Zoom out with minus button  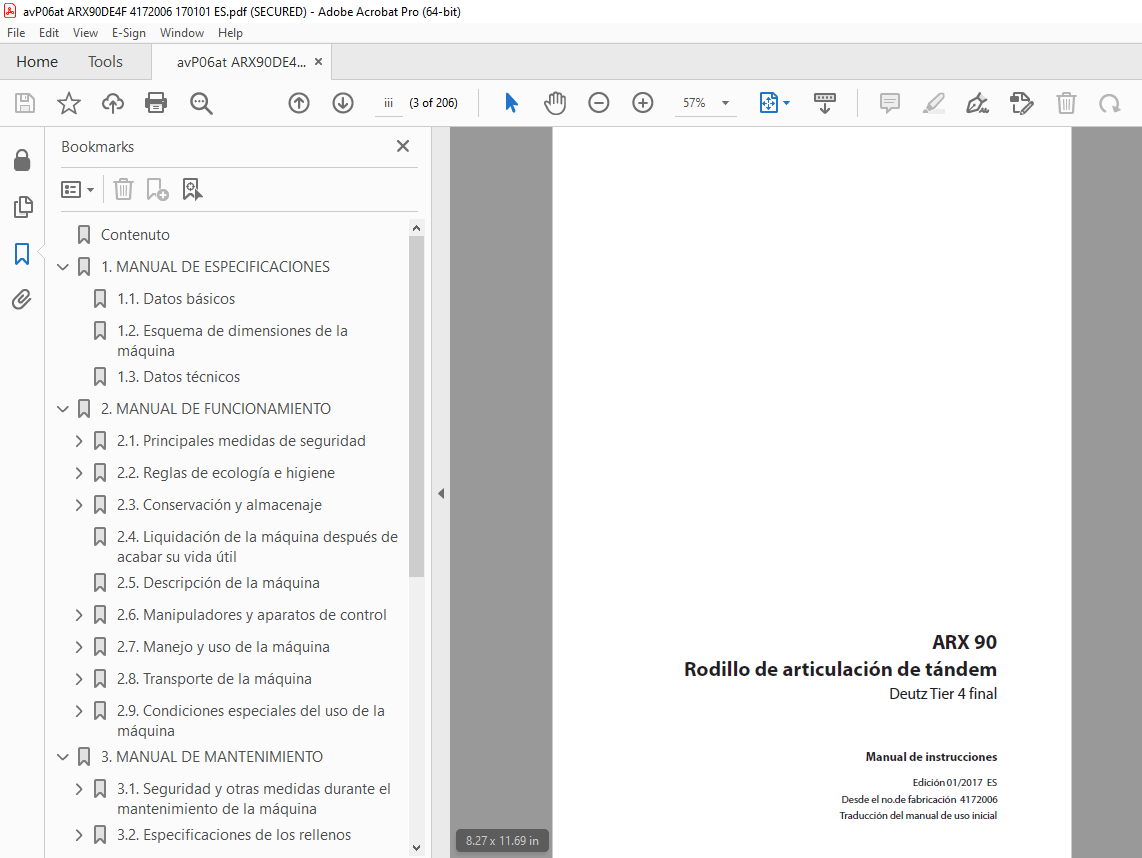click(x=599, y=103)
